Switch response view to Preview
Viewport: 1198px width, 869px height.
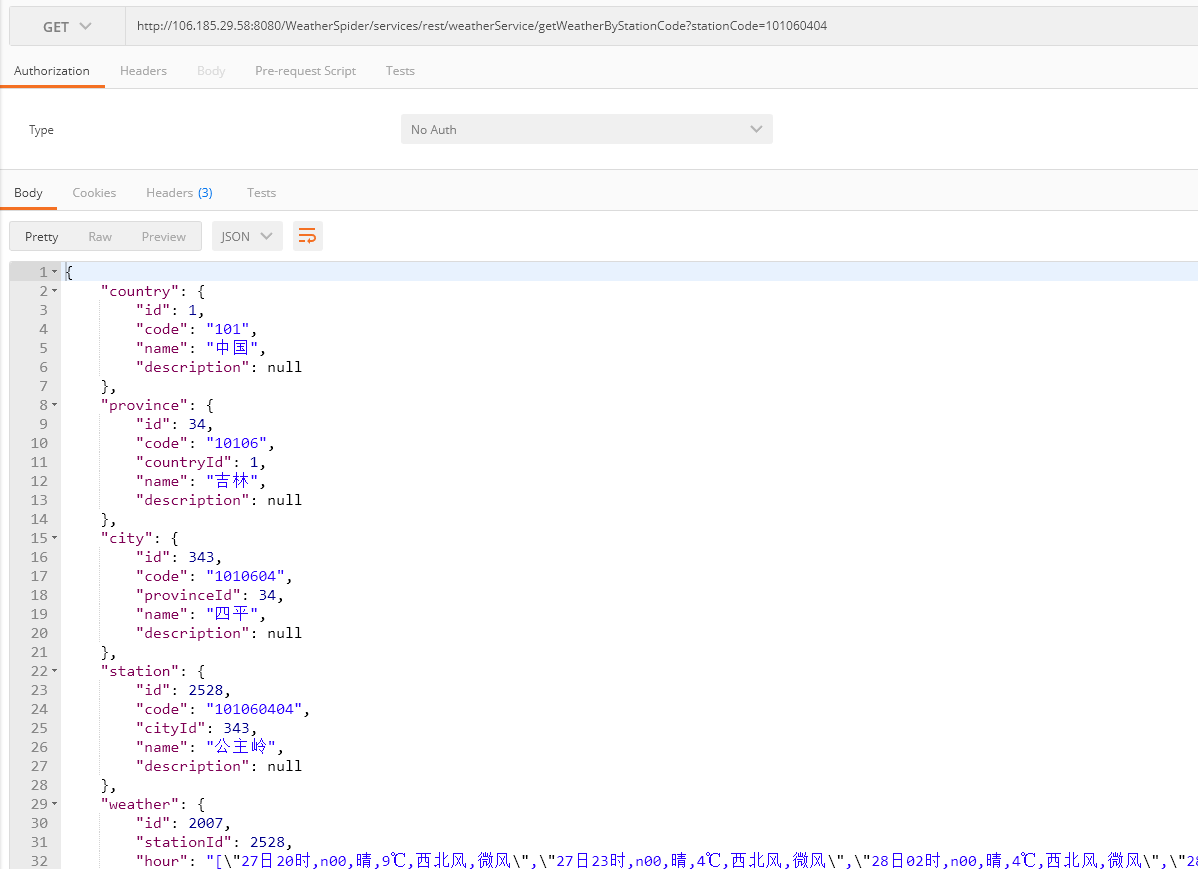pos(163,236)
